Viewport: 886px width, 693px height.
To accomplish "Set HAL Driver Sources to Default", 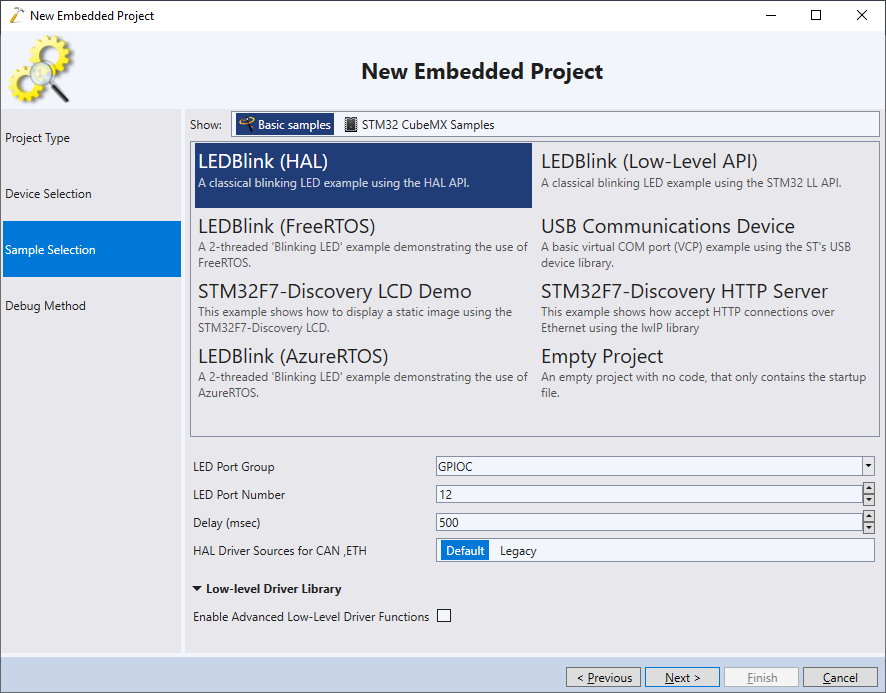I will 465,551.
